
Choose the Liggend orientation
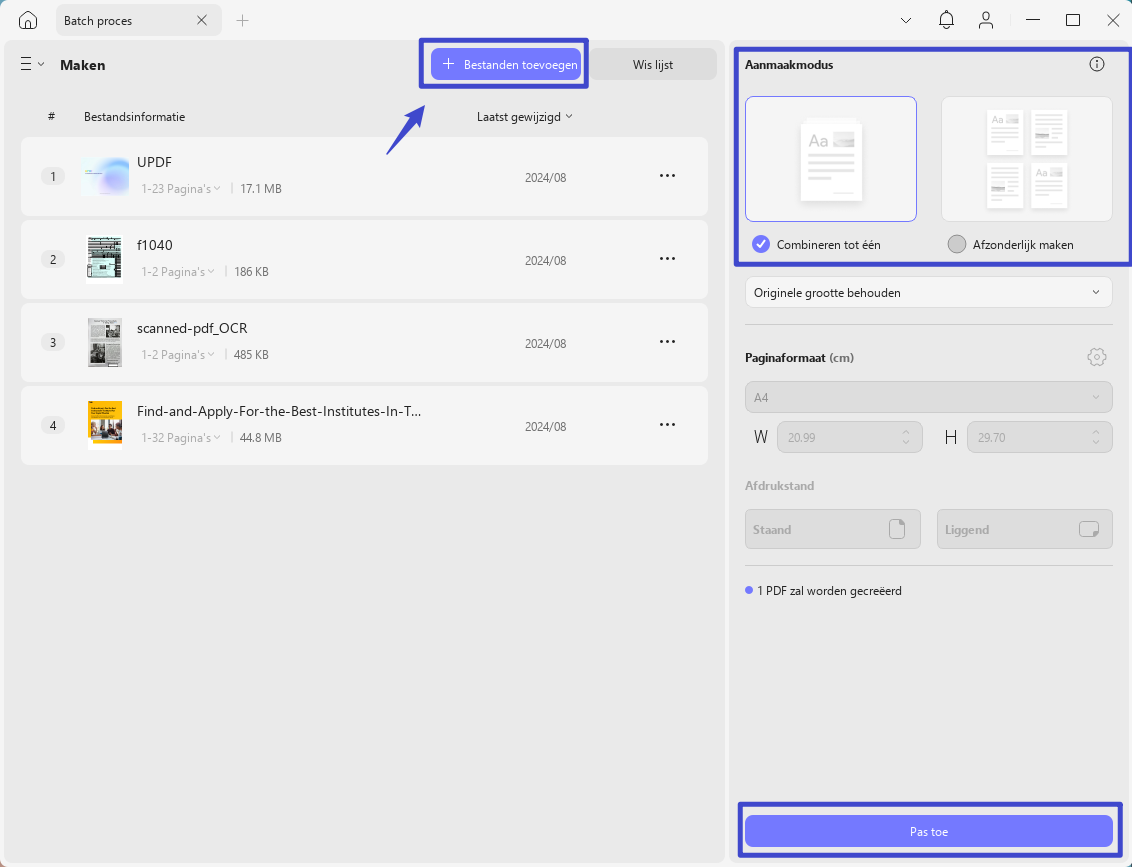(1024, 529)
